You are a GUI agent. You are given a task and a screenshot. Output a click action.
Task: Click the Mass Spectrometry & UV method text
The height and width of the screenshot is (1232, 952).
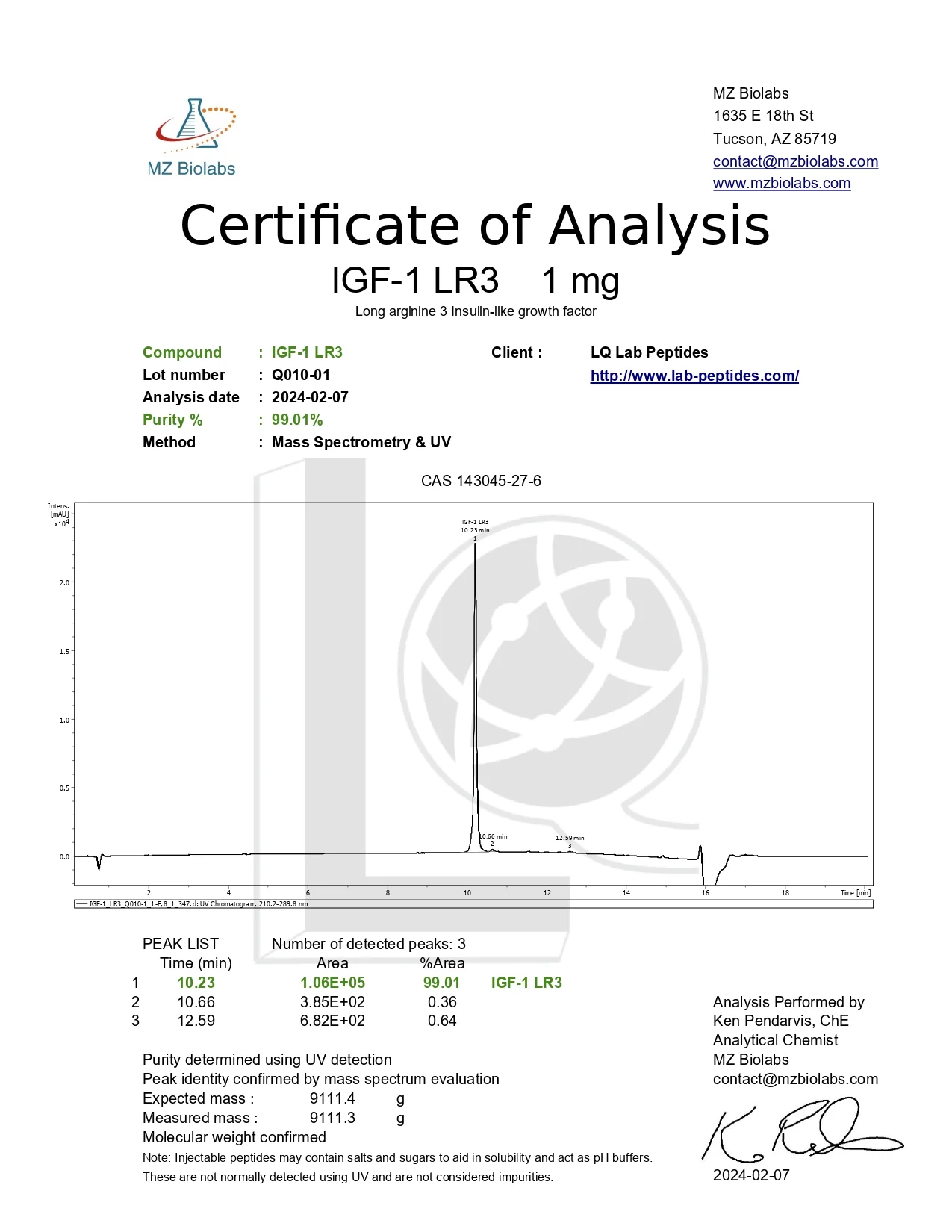tap(361, 442)
